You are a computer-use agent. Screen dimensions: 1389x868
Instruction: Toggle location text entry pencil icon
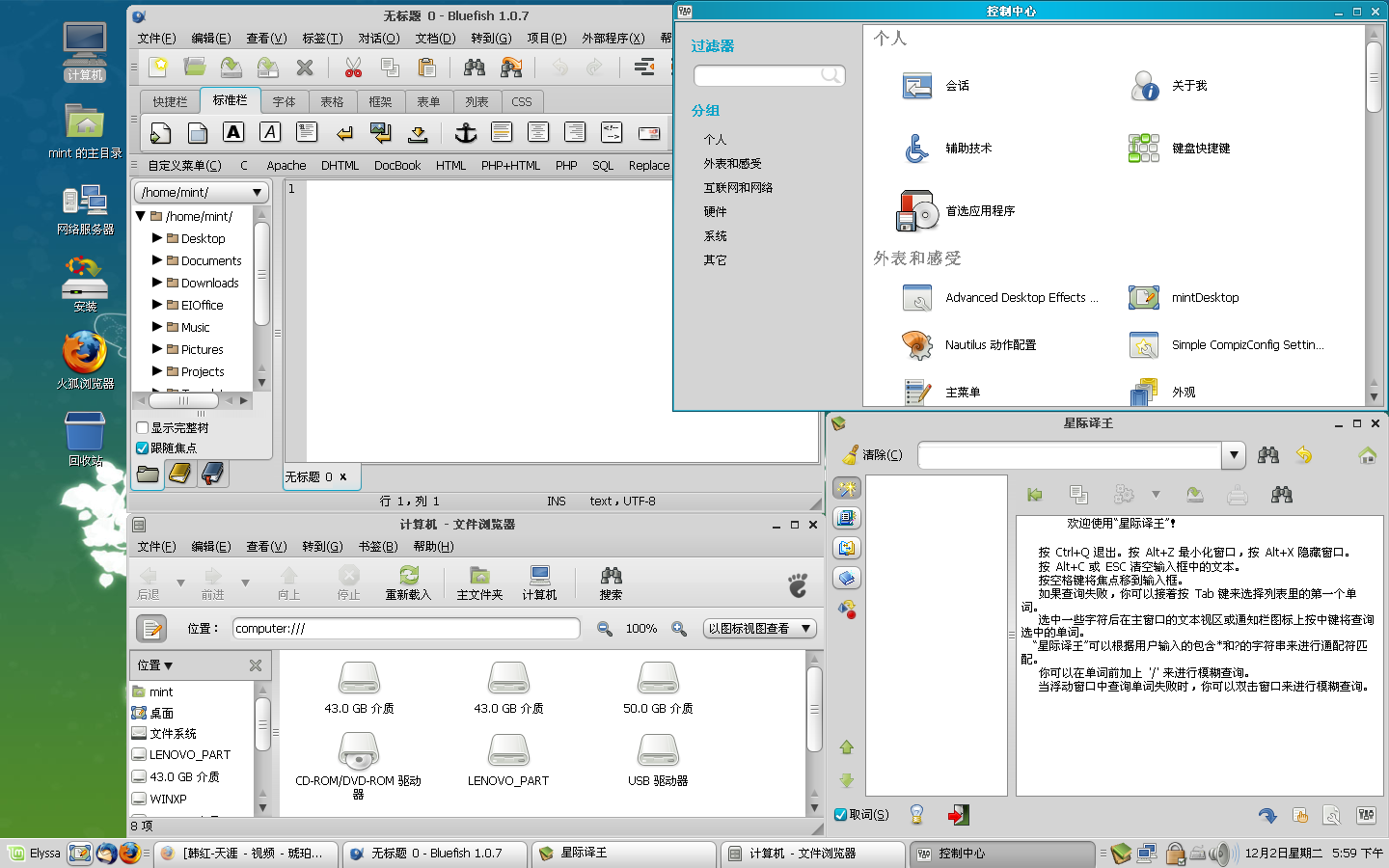click(151, 629)
